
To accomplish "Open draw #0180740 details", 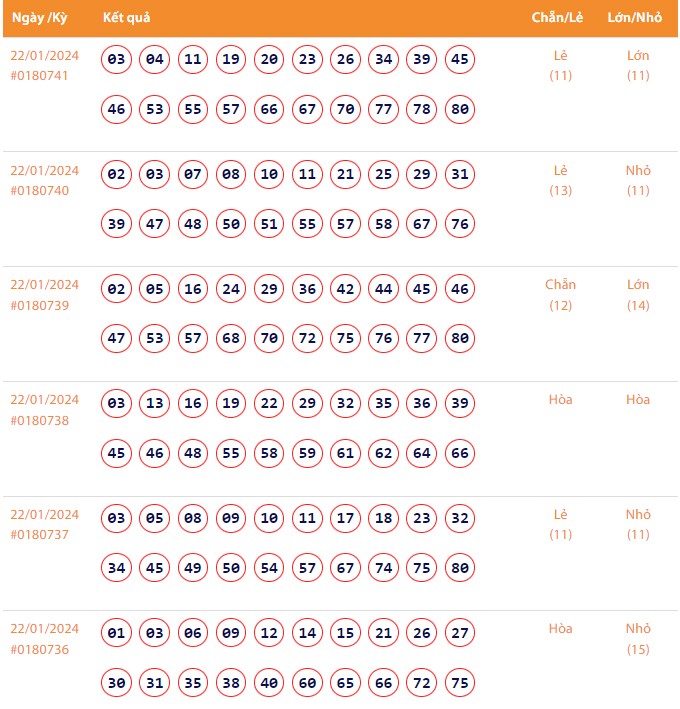I will click(x=39, y=191).
